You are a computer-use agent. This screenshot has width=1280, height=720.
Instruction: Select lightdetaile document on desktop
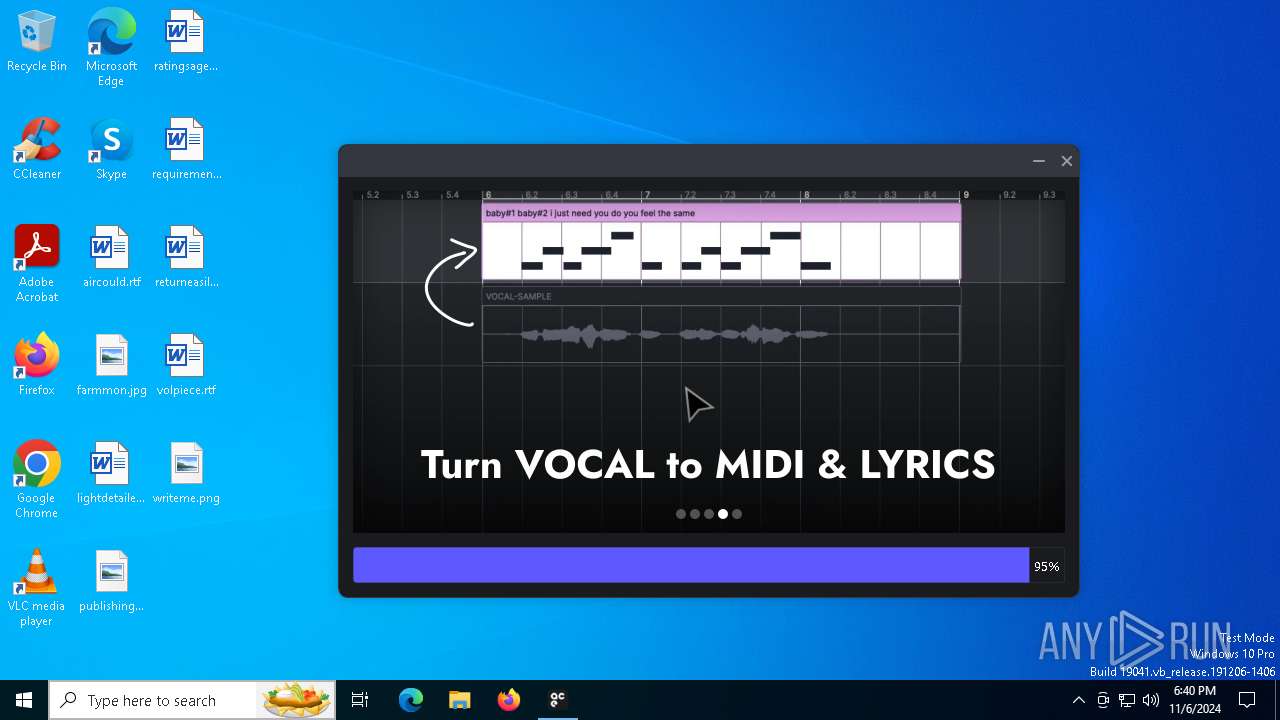pos(111,473)
